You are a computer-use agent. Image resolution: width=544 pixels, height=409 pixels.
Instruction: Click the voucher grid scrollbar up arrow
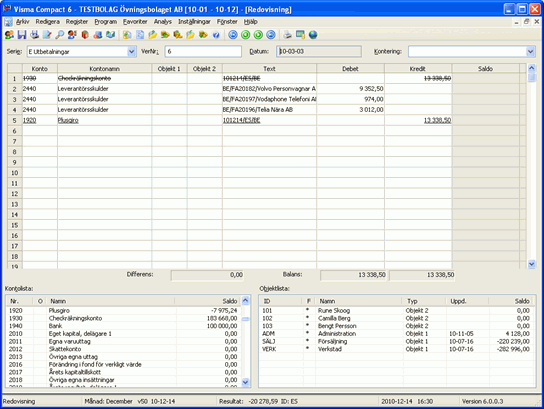pyautogui.click(x=532, y=68)
